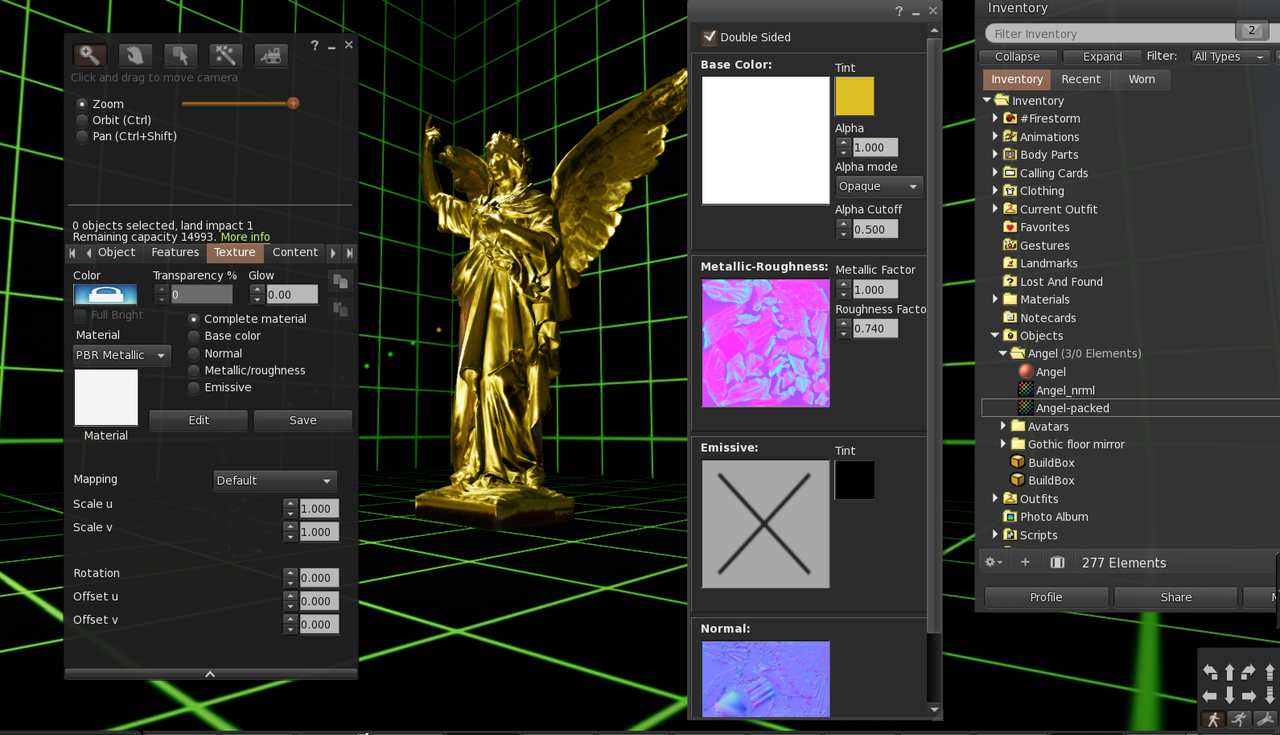Select the Metallic/roughness radio button
Viewport: 1280px width, 735px height.
click(194, 370)
